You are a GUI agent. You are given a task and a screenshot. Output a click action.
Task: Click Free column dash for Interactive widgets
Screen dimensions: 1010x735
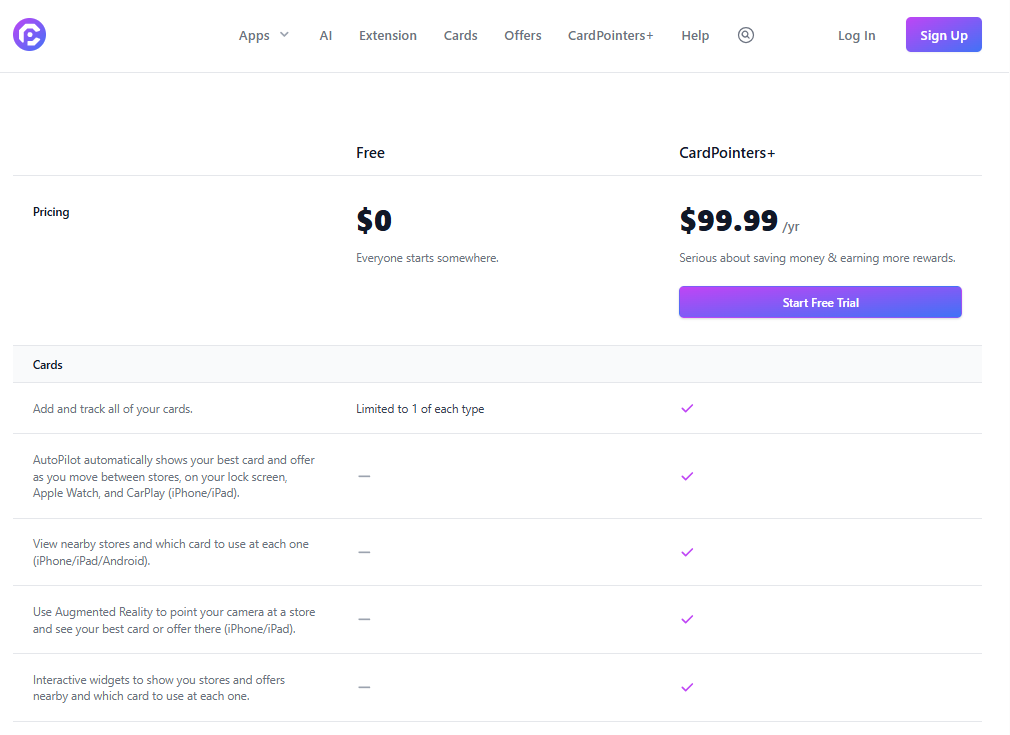point(364,687)
